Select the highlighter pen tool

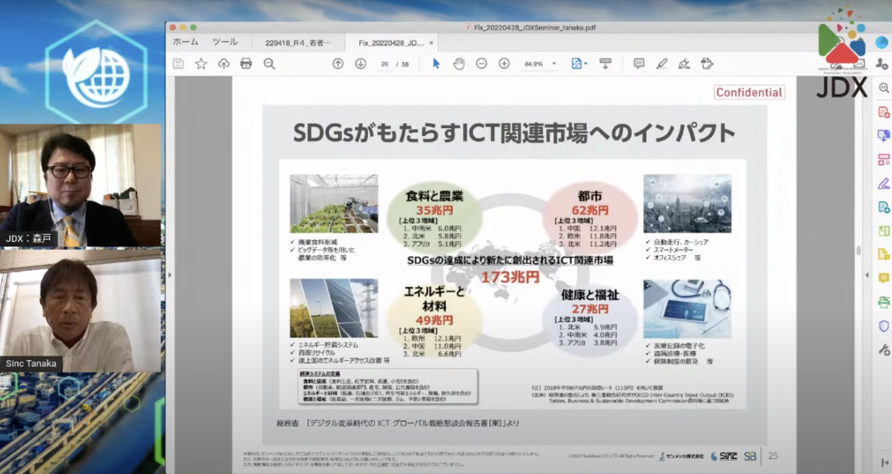pos(661,64)
